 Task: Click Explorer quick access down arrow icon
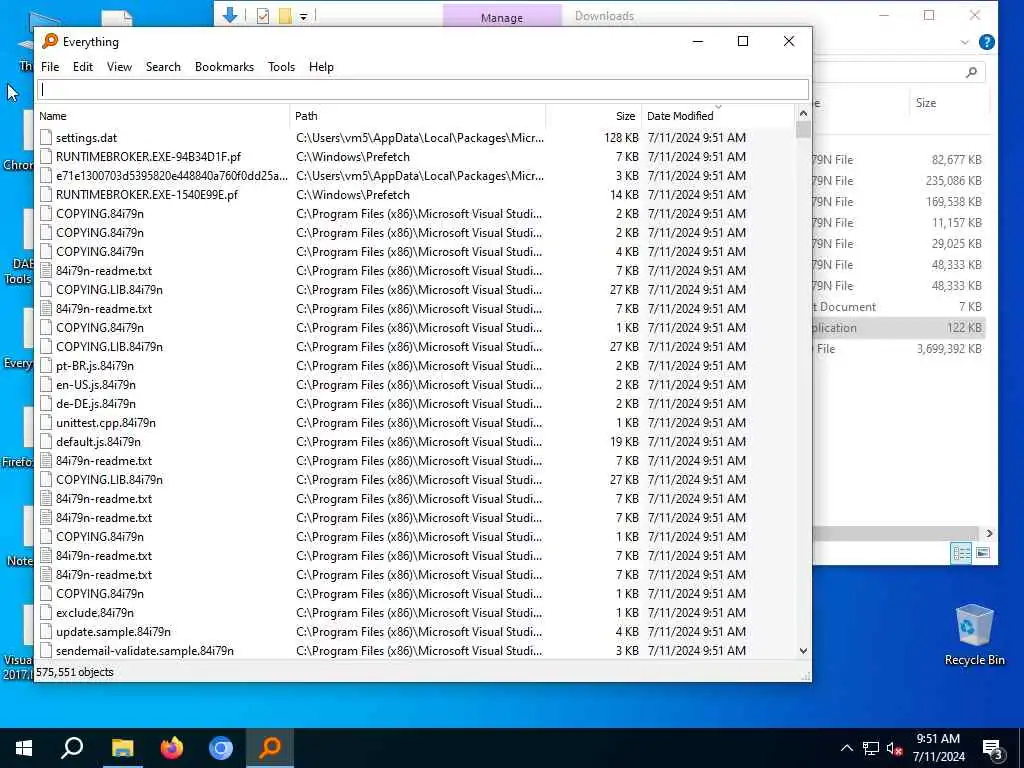click(x=229, y=15)
